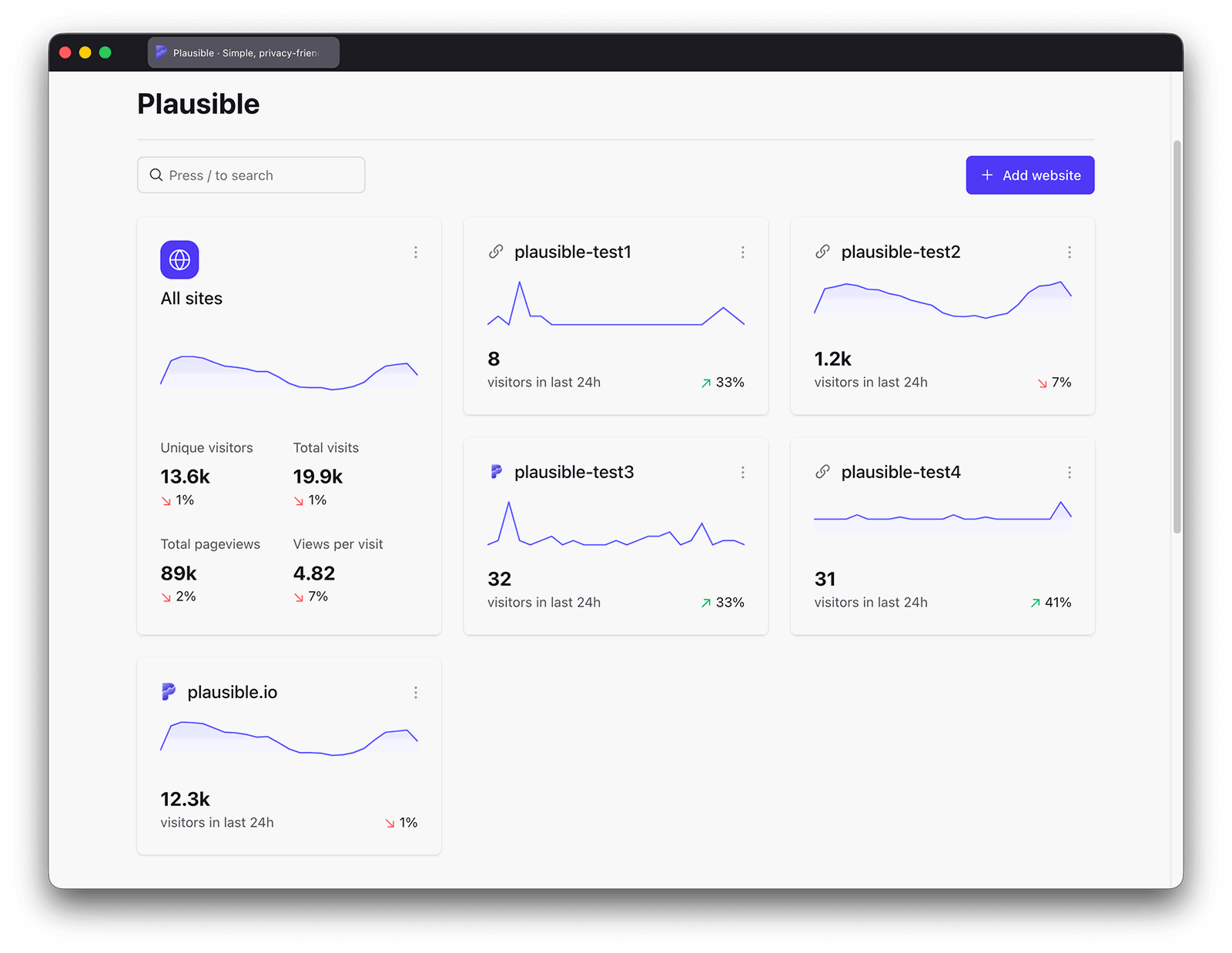1232x953 pixels.
Task: Click the plus icon inside the Add website button
Action: click(986, 175)
